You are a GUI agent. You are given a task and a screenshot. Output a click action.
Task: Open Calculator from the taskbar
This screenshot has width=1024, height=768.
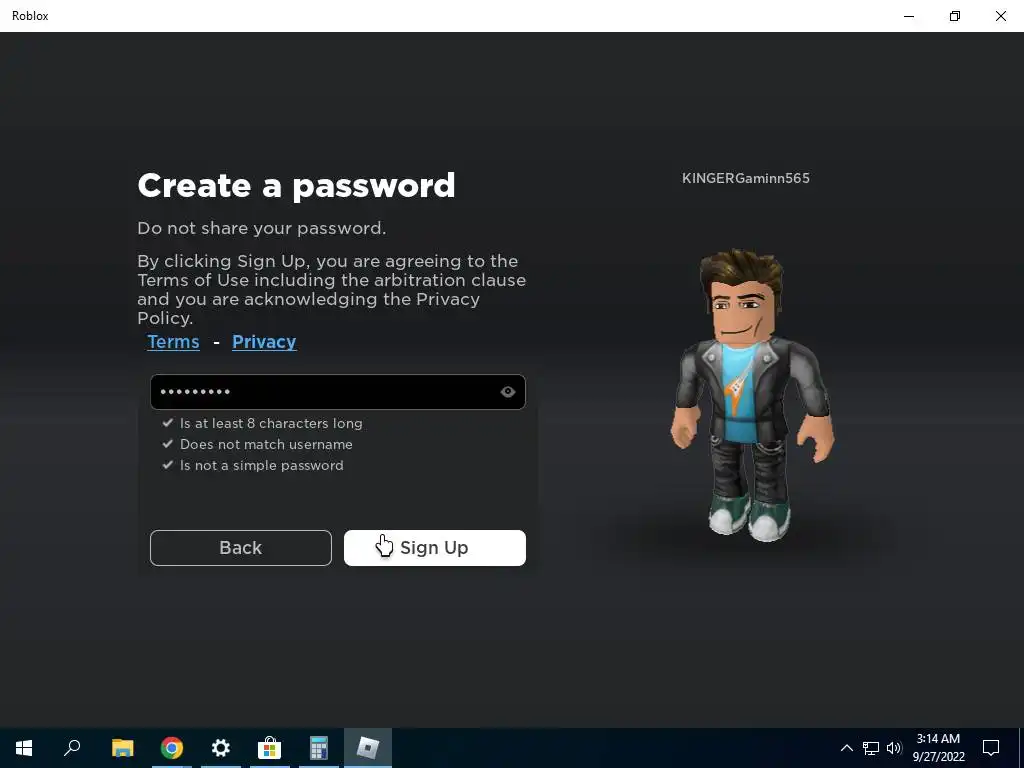(x=319, y=748)
